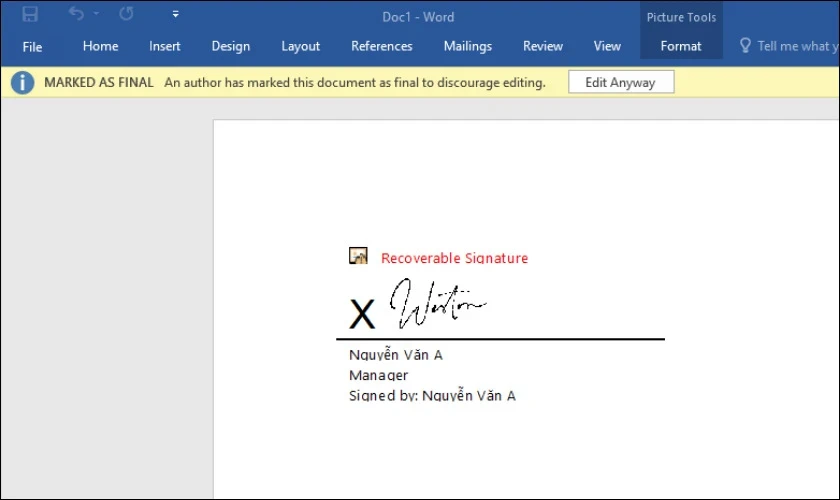The height and width of the screenshot is (500, 840).
Task: Click the Tell me search field
Action: pos(797,46)
